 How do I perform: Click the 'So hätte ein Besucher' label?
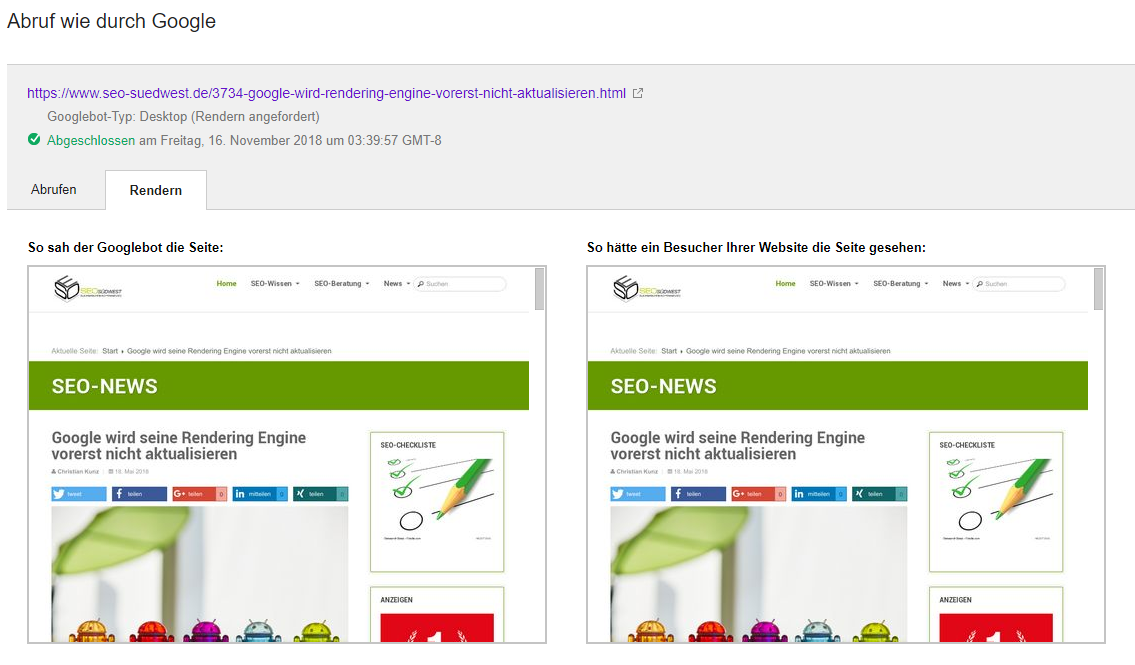tap(756, 247)
